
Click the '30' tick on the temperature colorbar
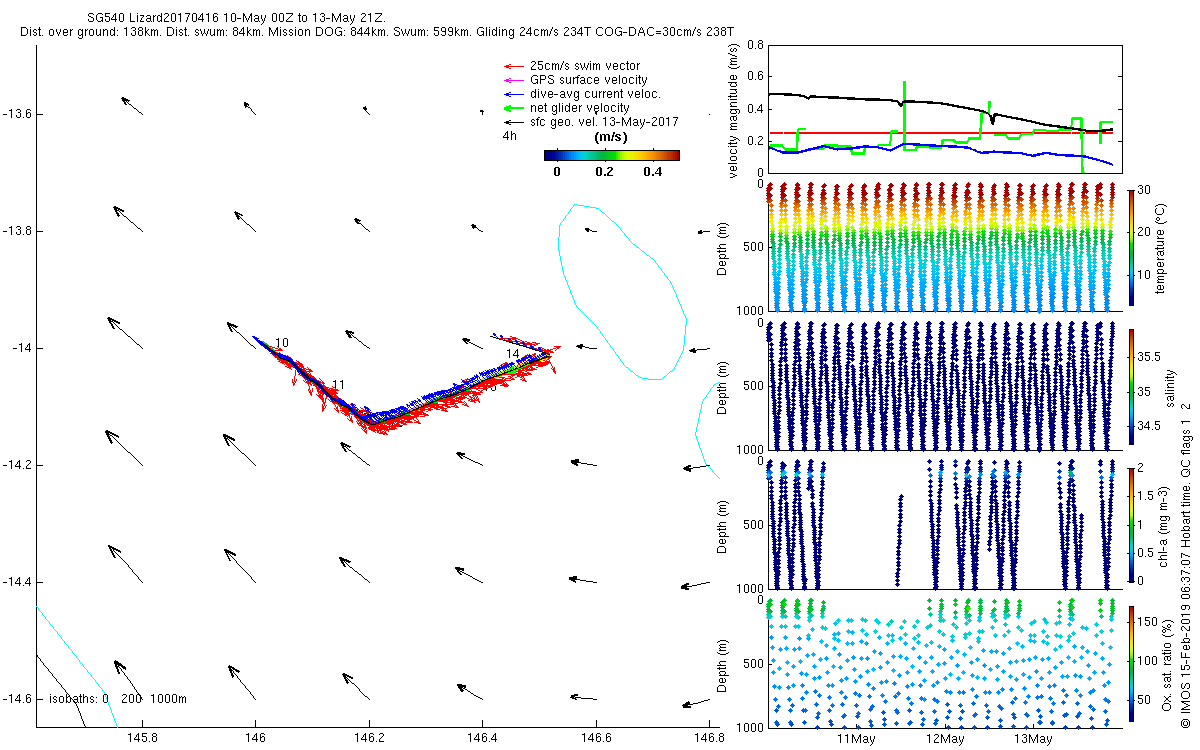click(x=1145, y=190)
